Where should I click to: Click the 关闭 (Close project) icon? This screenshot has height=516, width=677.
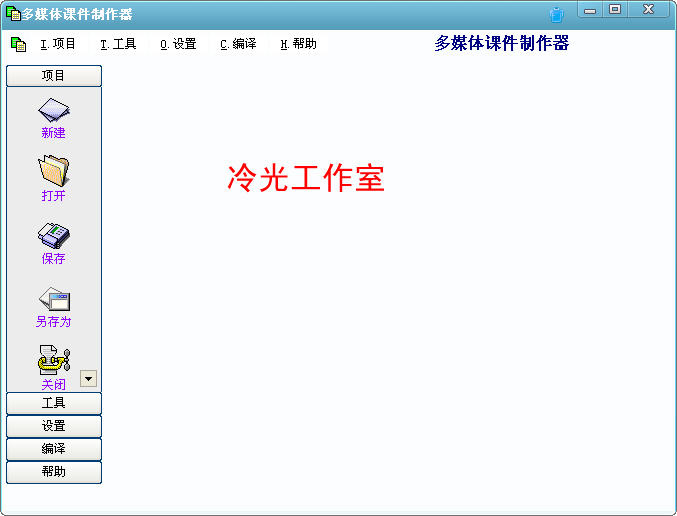[54, 360]
